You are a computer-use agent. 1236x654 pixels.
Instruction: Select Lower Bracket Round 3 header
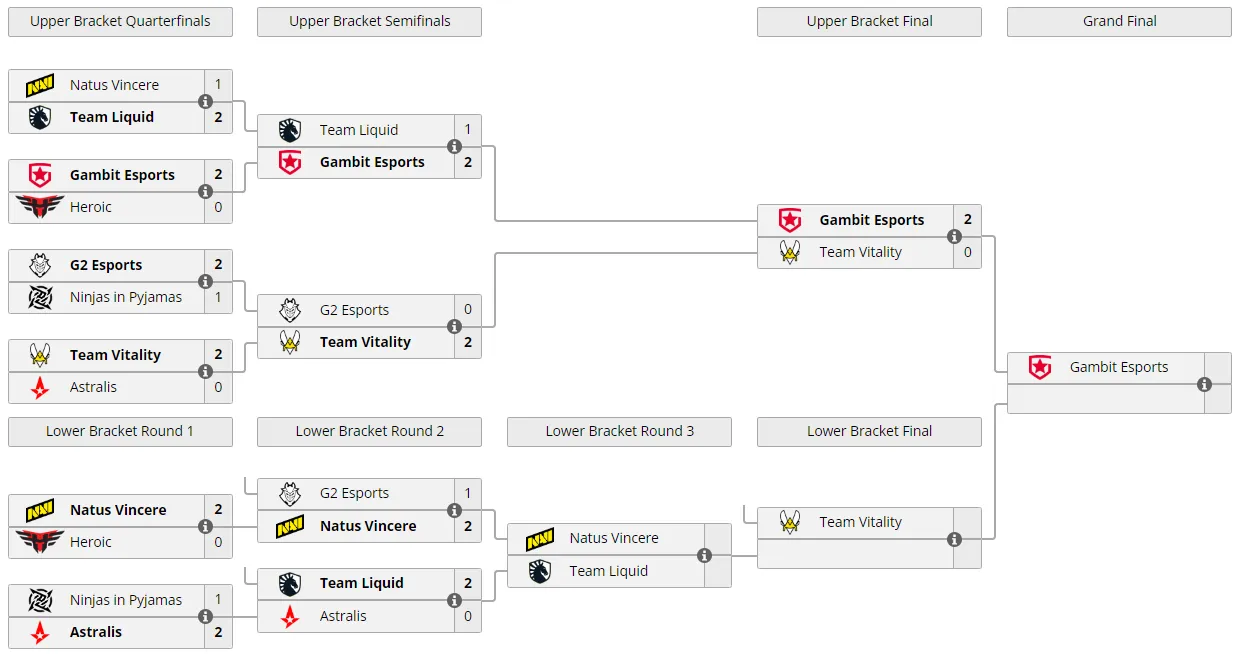[619, 431]
